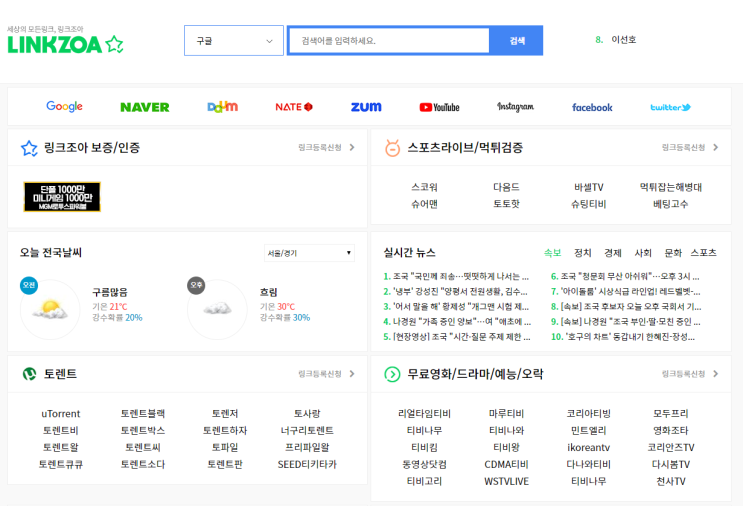The height and width of the screenshot is (506, 743).
Task: Open the Instagram logo link
Action: [515, 107]
